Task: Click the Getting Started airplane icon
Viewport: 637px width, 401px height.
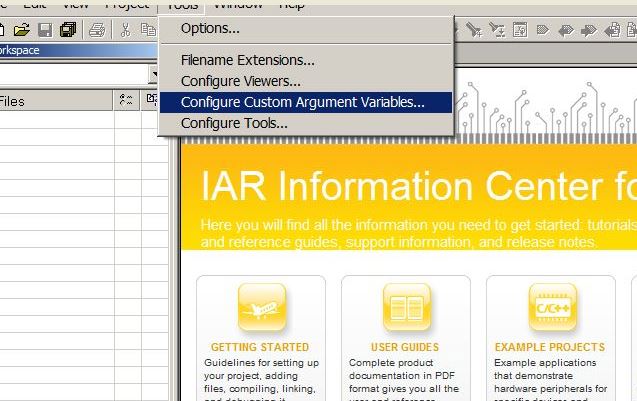Action: pyautogui.click(x=262, y=307)
